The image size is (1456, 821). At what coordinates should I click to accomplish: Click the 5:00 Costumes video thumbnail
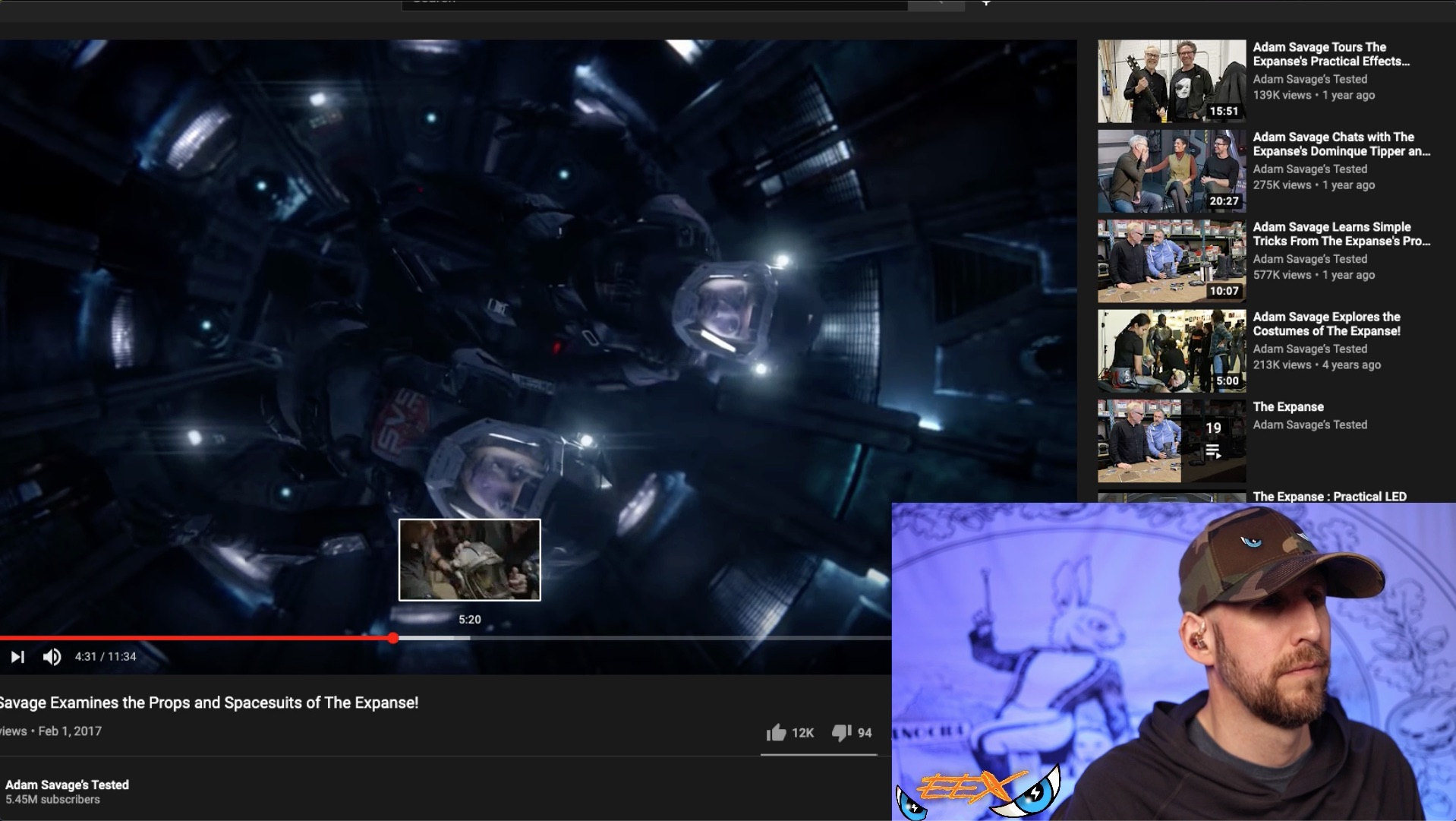pos(1171,351)
